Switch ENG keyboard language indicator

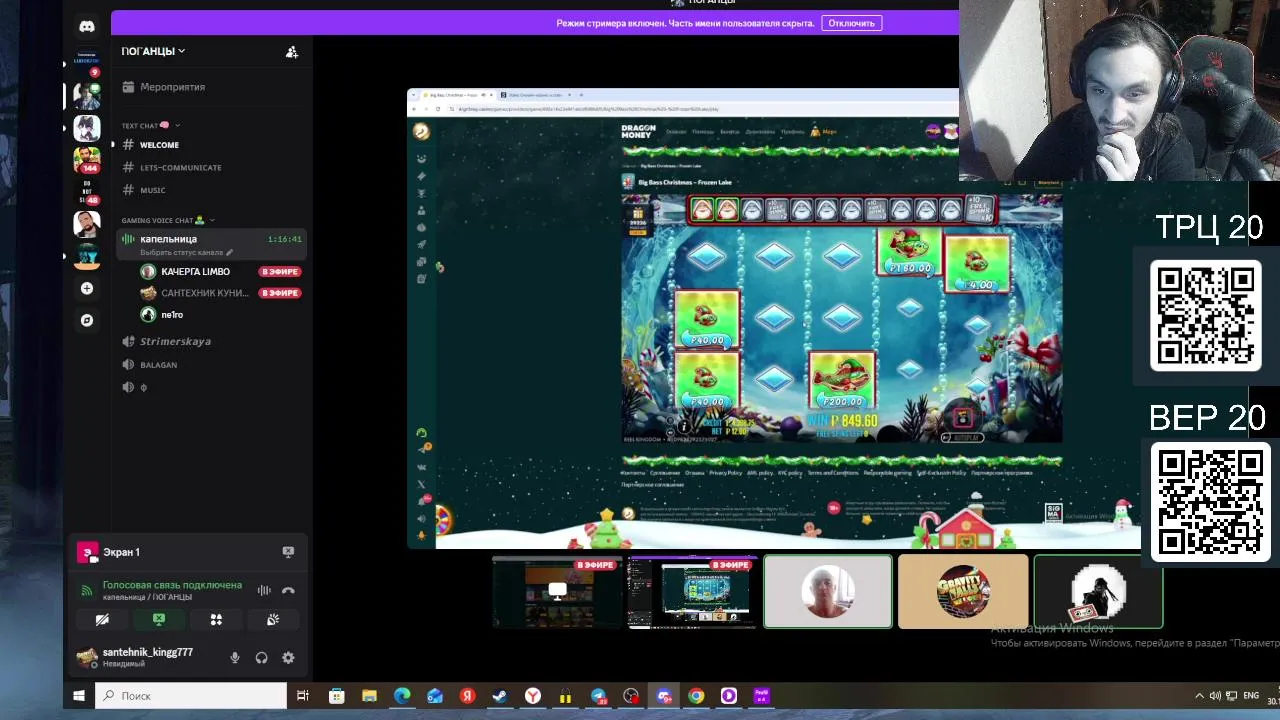(x=1251, y=696)
